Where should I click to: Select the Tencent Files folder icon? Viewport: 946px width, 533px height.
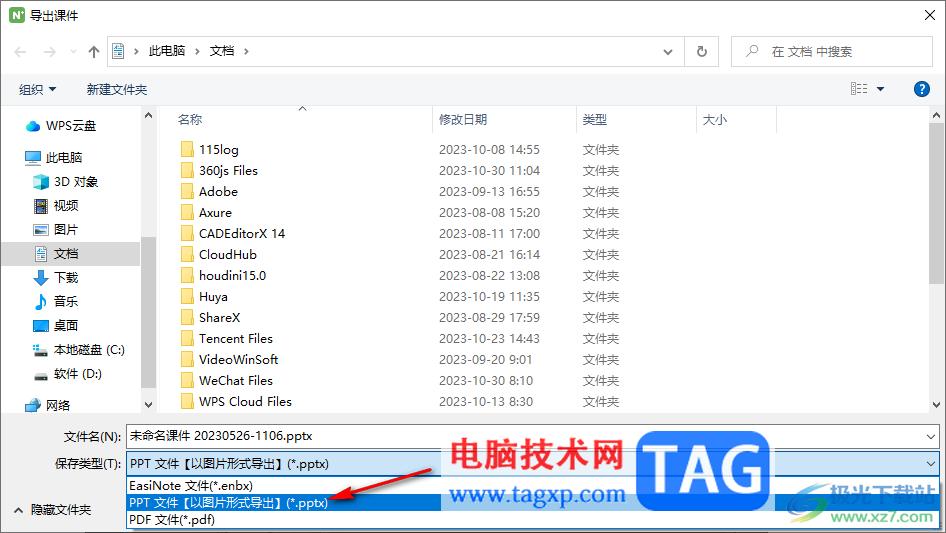188,338
